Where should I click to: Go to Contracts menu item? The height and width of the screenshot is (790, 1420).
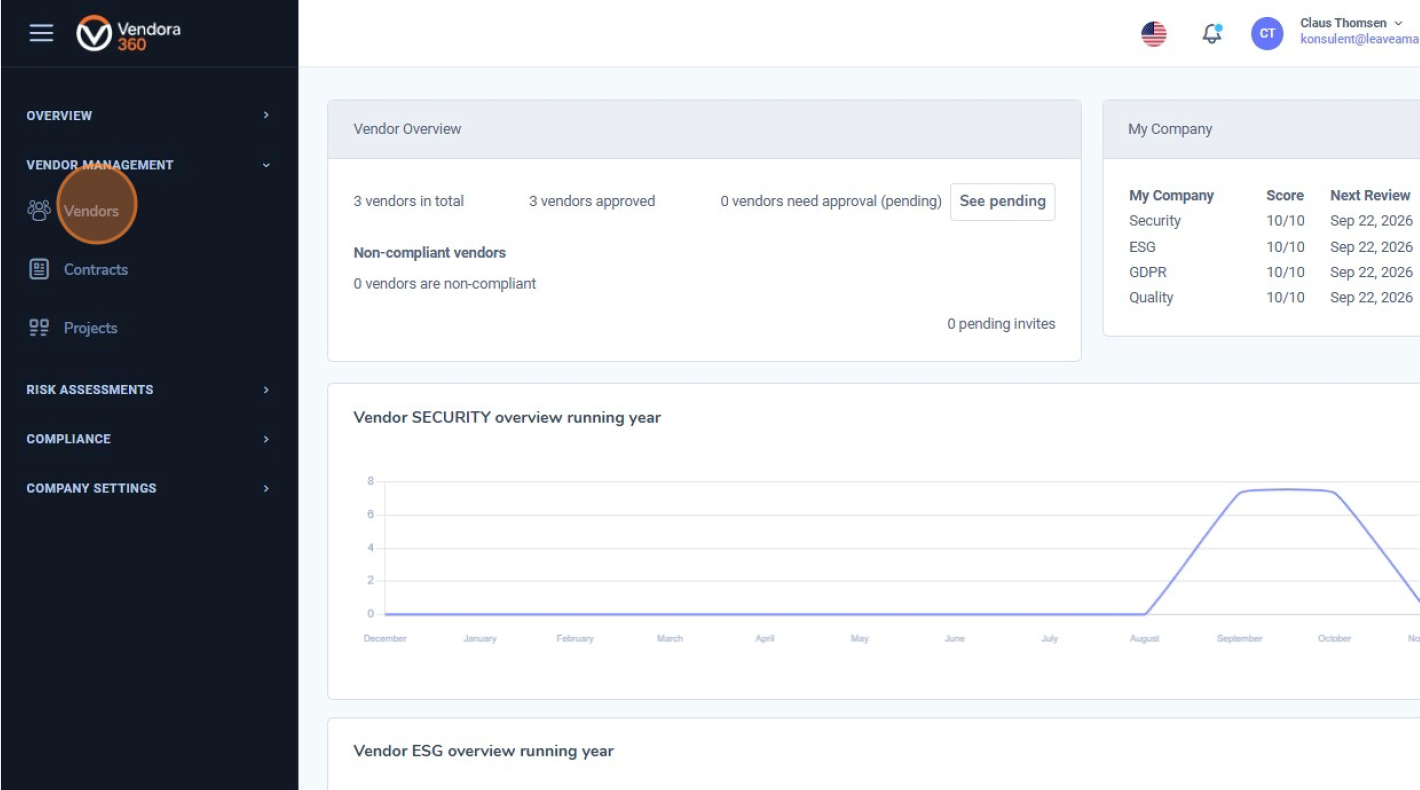(x=96, y=269)
